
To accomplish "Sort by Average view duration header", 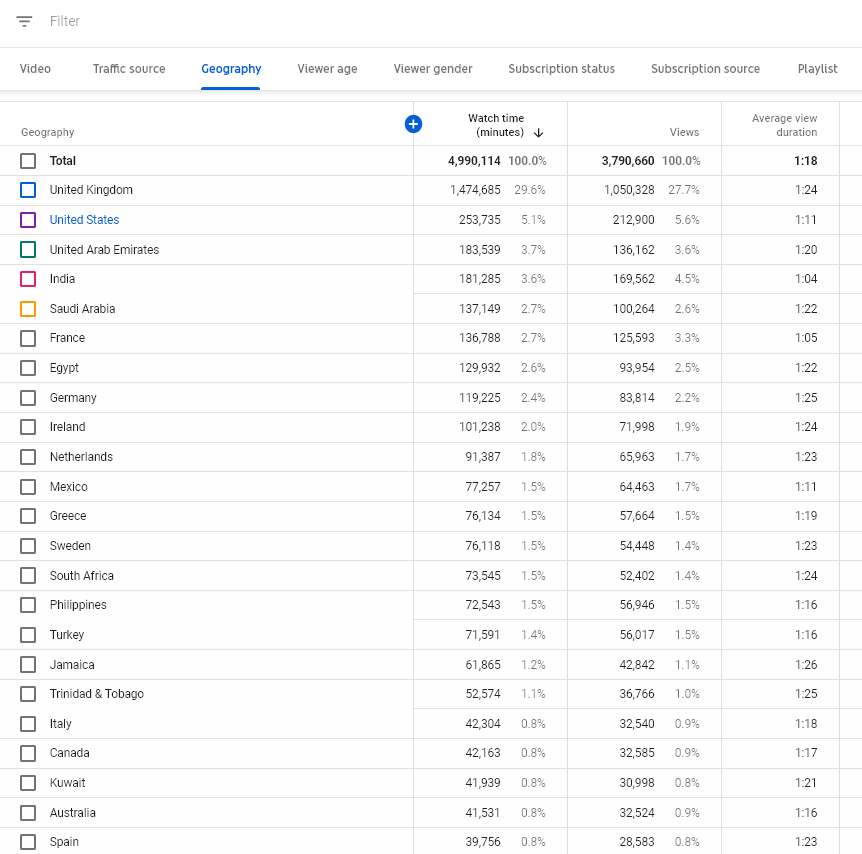I will point(784,125).
